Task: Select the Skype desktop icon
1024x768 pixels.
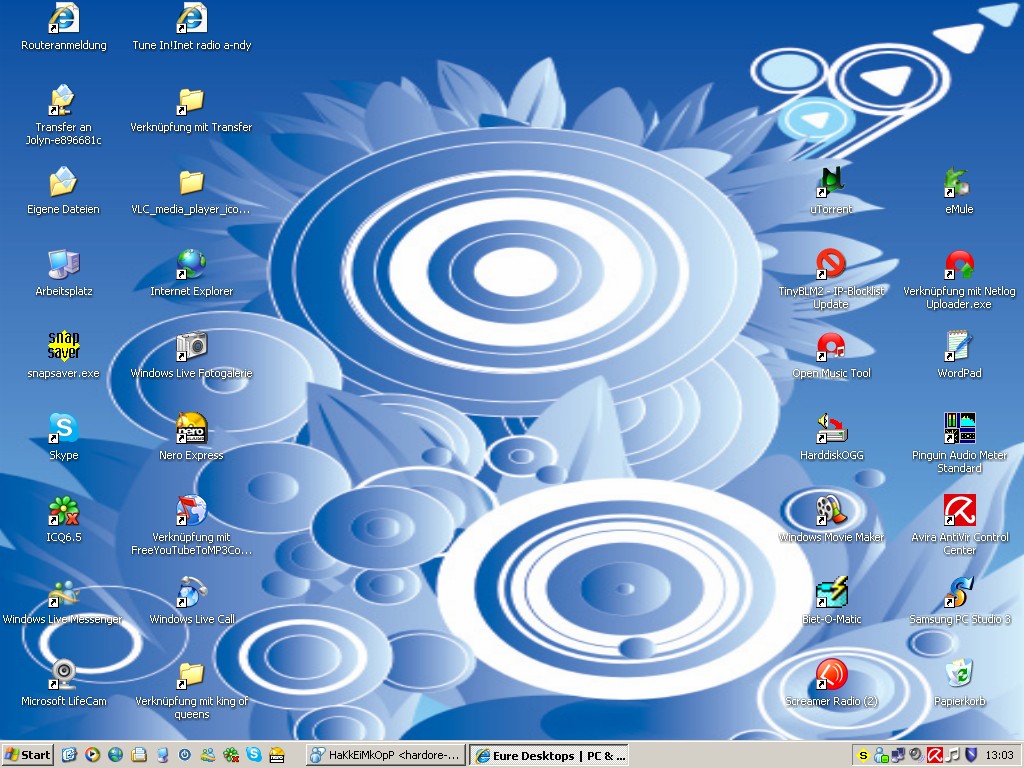Action: coord(63,428)
